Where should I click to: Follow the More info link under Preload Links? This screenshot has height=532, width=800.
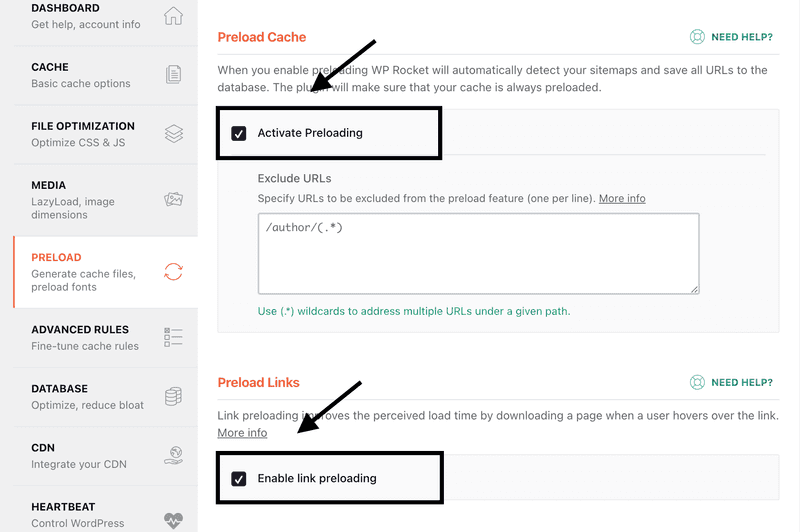click(242, 433)
